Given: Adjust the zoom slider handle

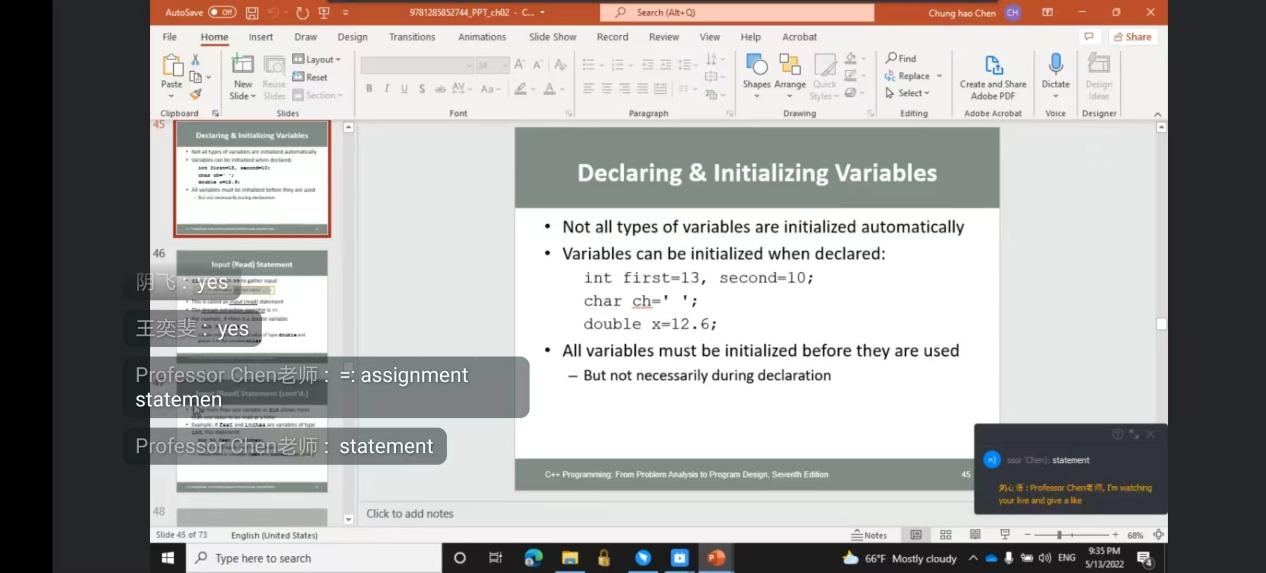Looking at the screenshot, I should [x=1059, y=535].
